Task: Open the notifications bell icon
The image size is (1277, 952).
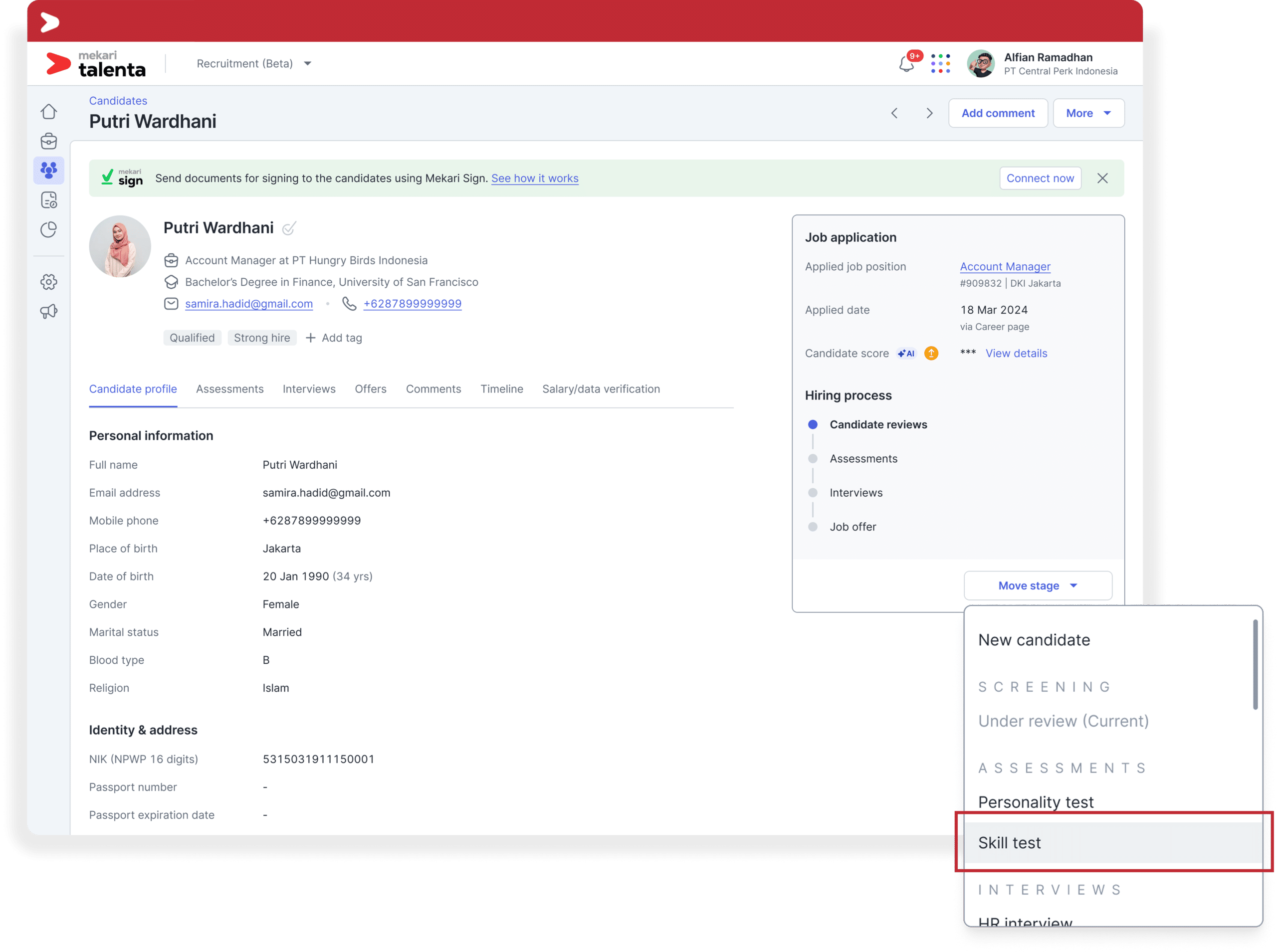Action: (x=906, y=64)
